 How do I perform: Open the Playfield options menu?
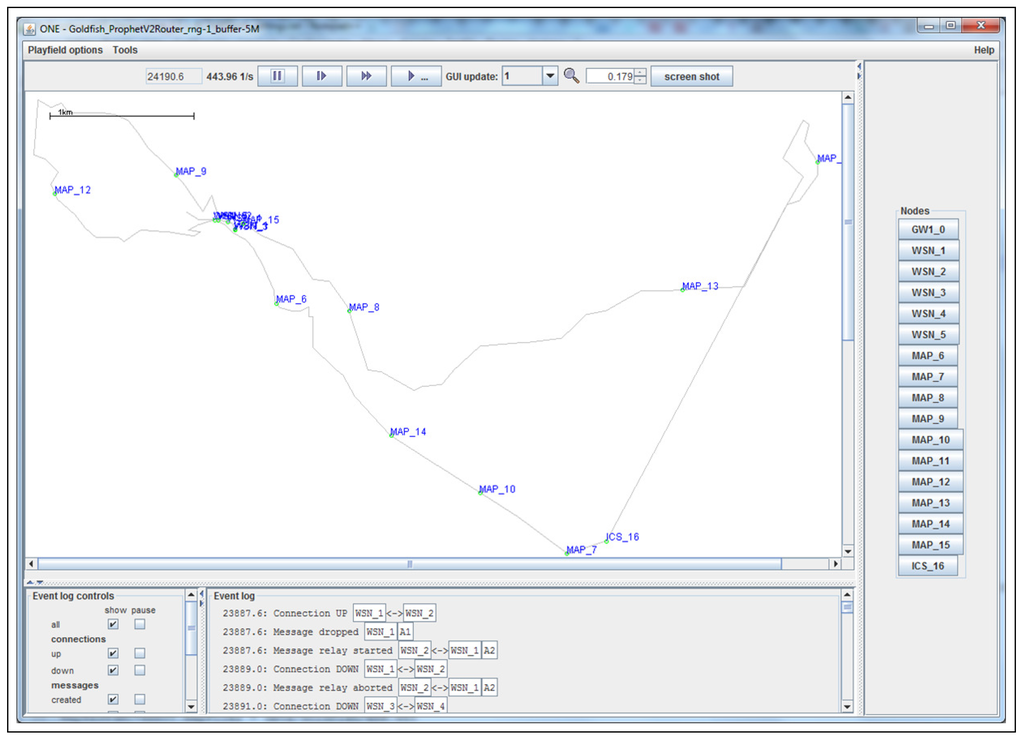click(65, 50)
